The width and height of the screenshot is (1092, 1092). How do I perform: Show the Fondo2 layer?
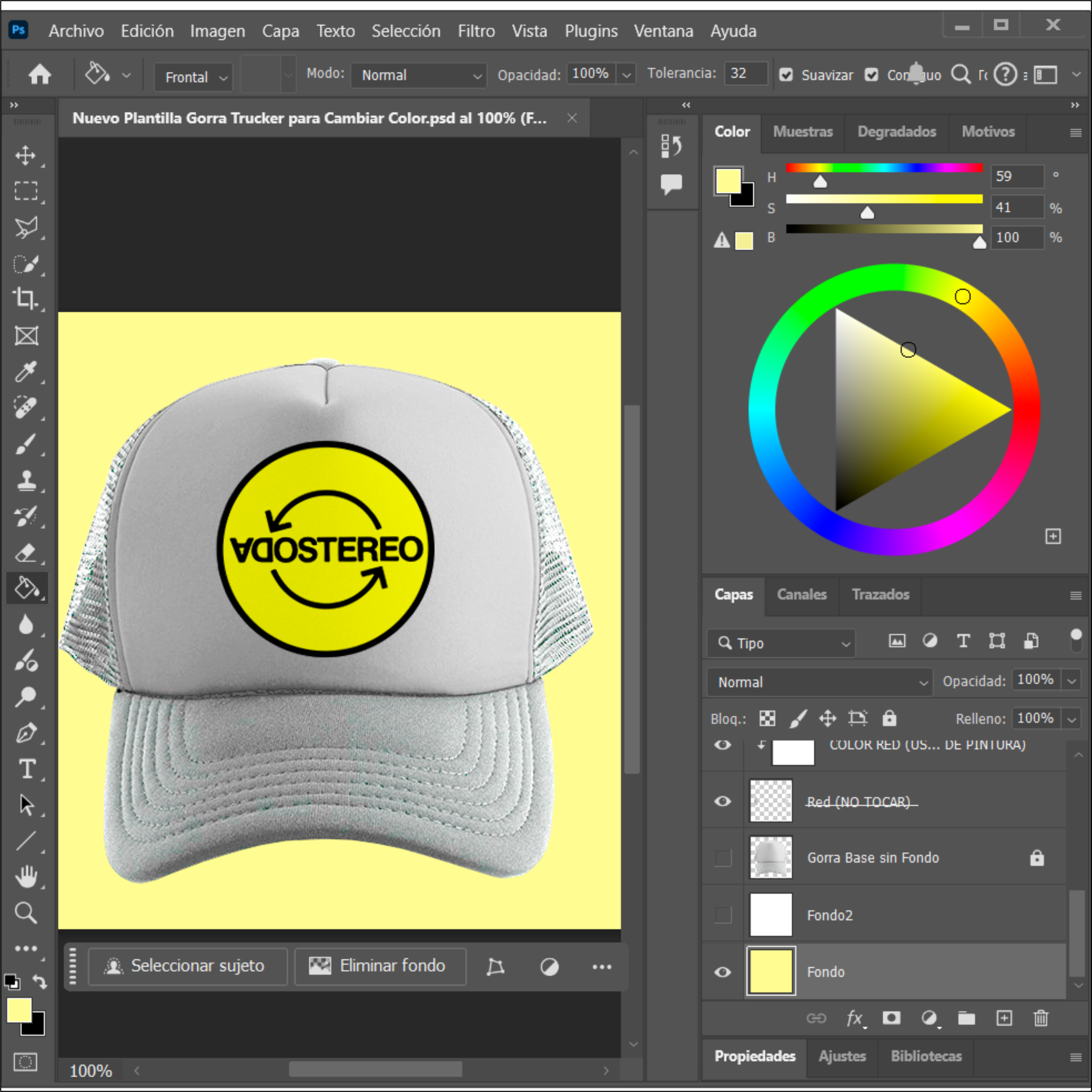[x=722, y=914]
